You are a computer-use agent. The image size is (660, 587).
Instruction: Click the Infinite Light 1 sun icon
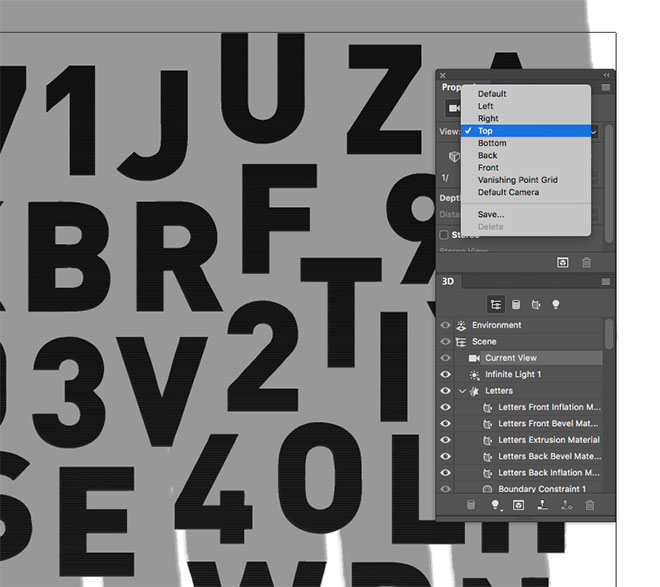pyautogui.click(x=474, y=375)
